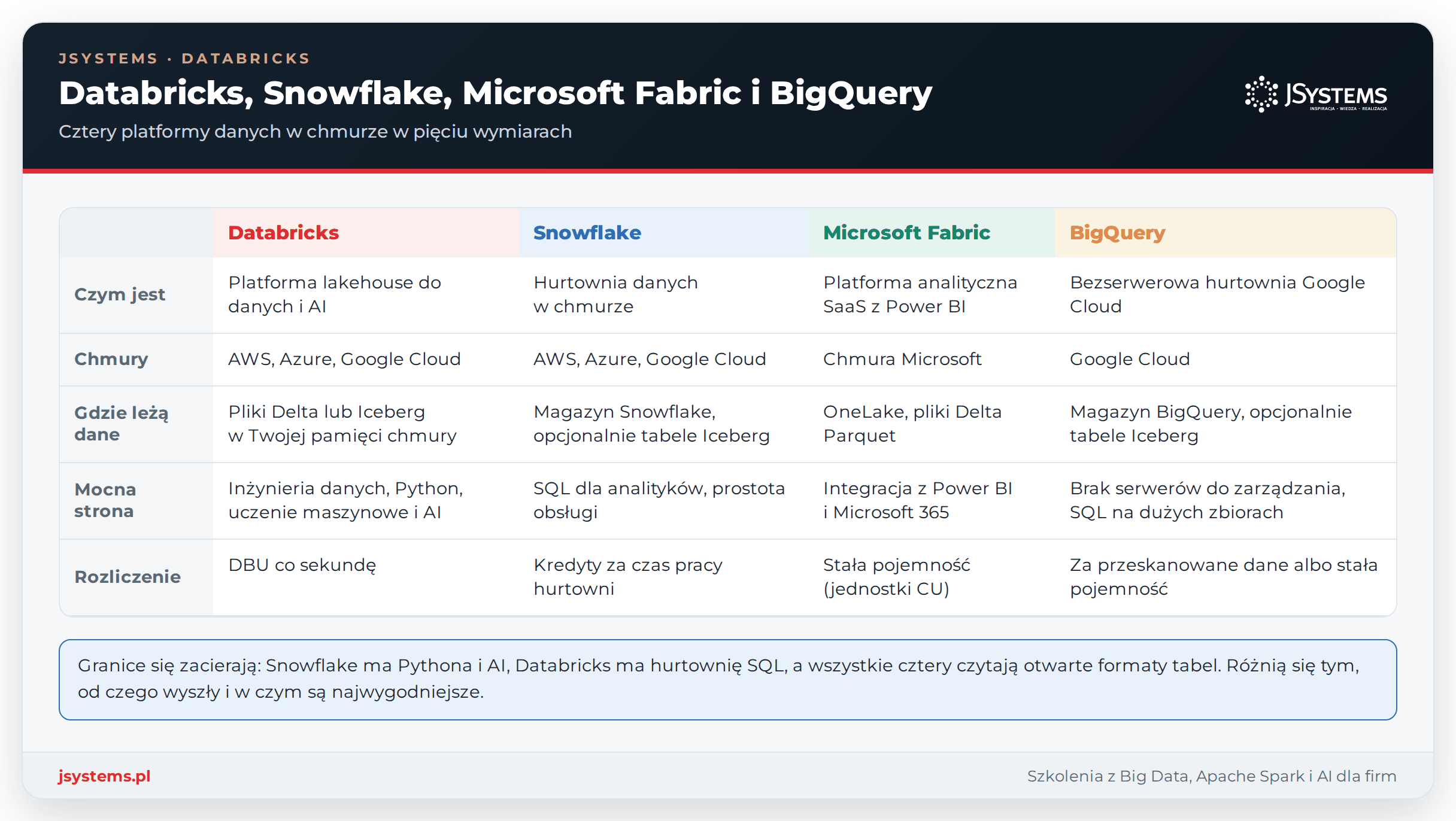
Task: Click the 'JSYSTEMS · DATABRICKS' header tag
Action: click(184, 59)
